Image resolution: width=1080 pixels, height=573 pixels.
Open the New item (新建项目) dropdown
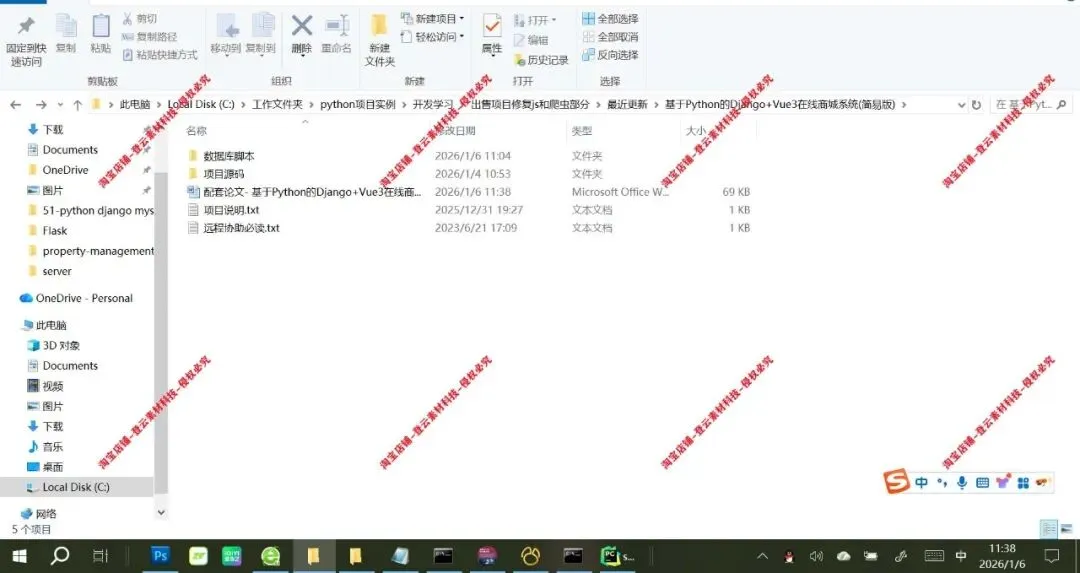click(x=433, y=19)
